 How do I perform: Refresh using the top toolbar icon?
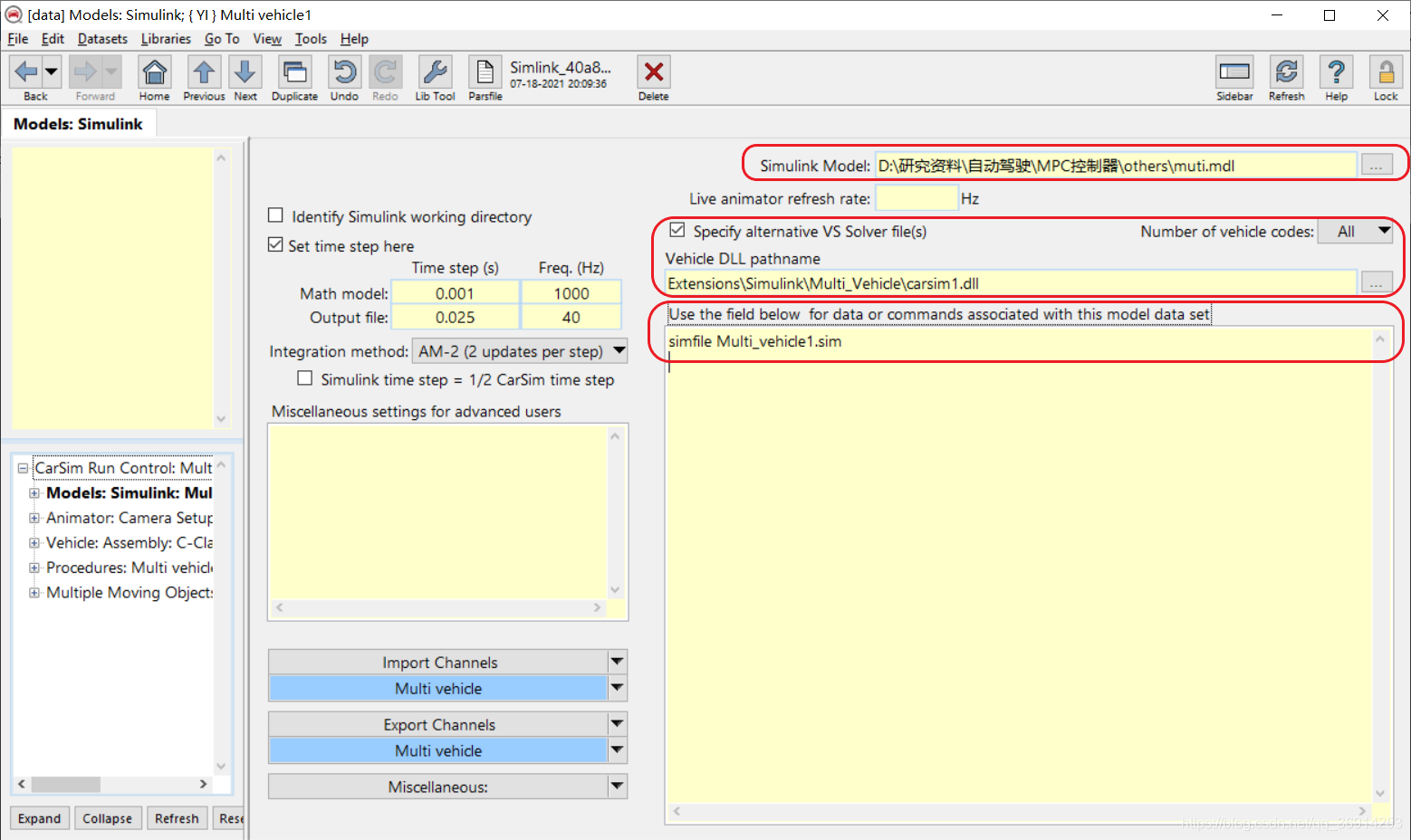[x=1287, y=72]
